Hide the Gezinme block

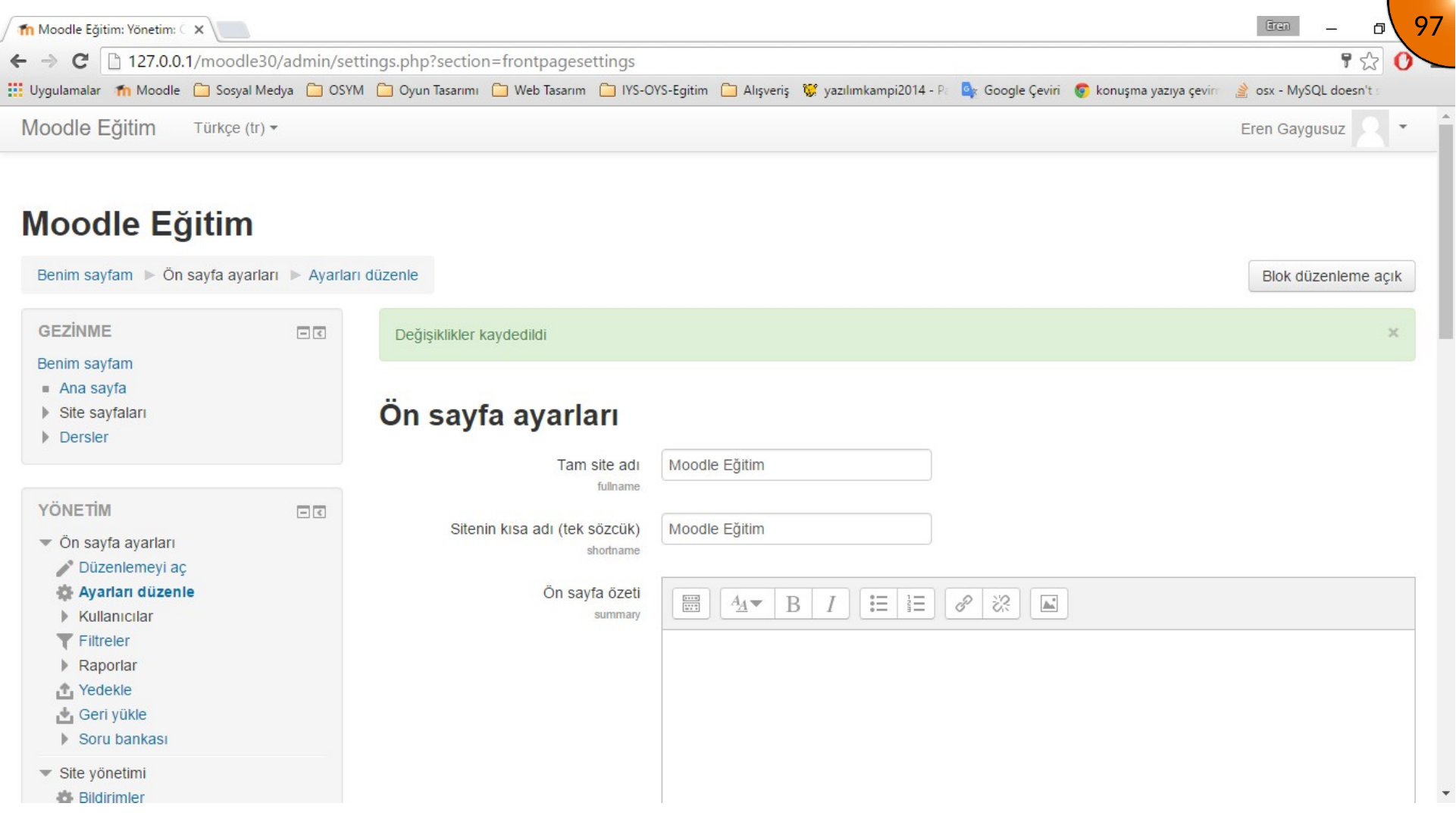point(303,333)
